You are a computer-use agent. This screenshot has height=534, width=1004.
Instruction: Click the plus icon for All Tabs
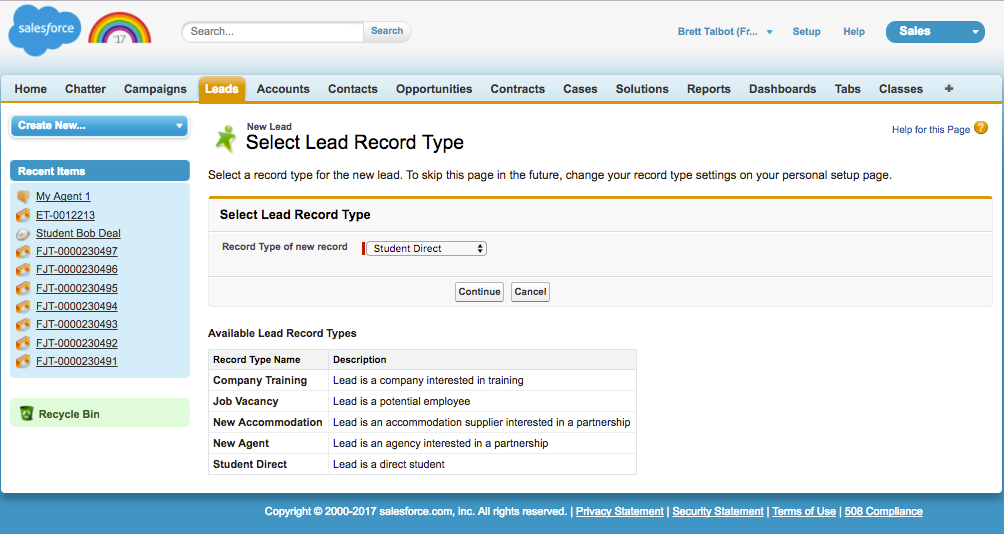(948, 89)
